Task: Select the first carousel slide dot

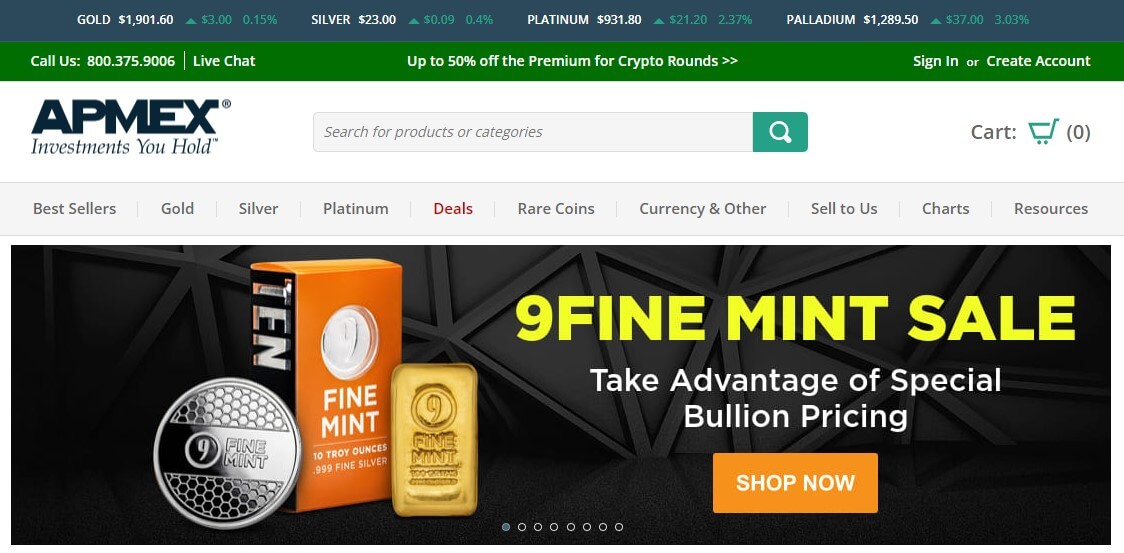Action: [x=505, y=526]
